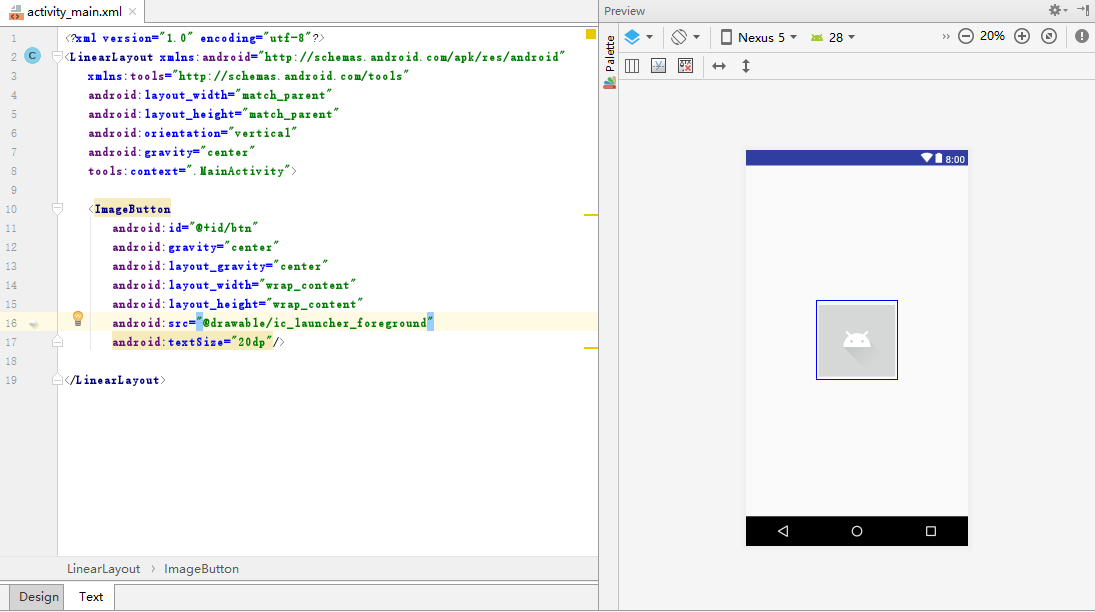Open design surface layers dropdown

(x=638, y=37)
